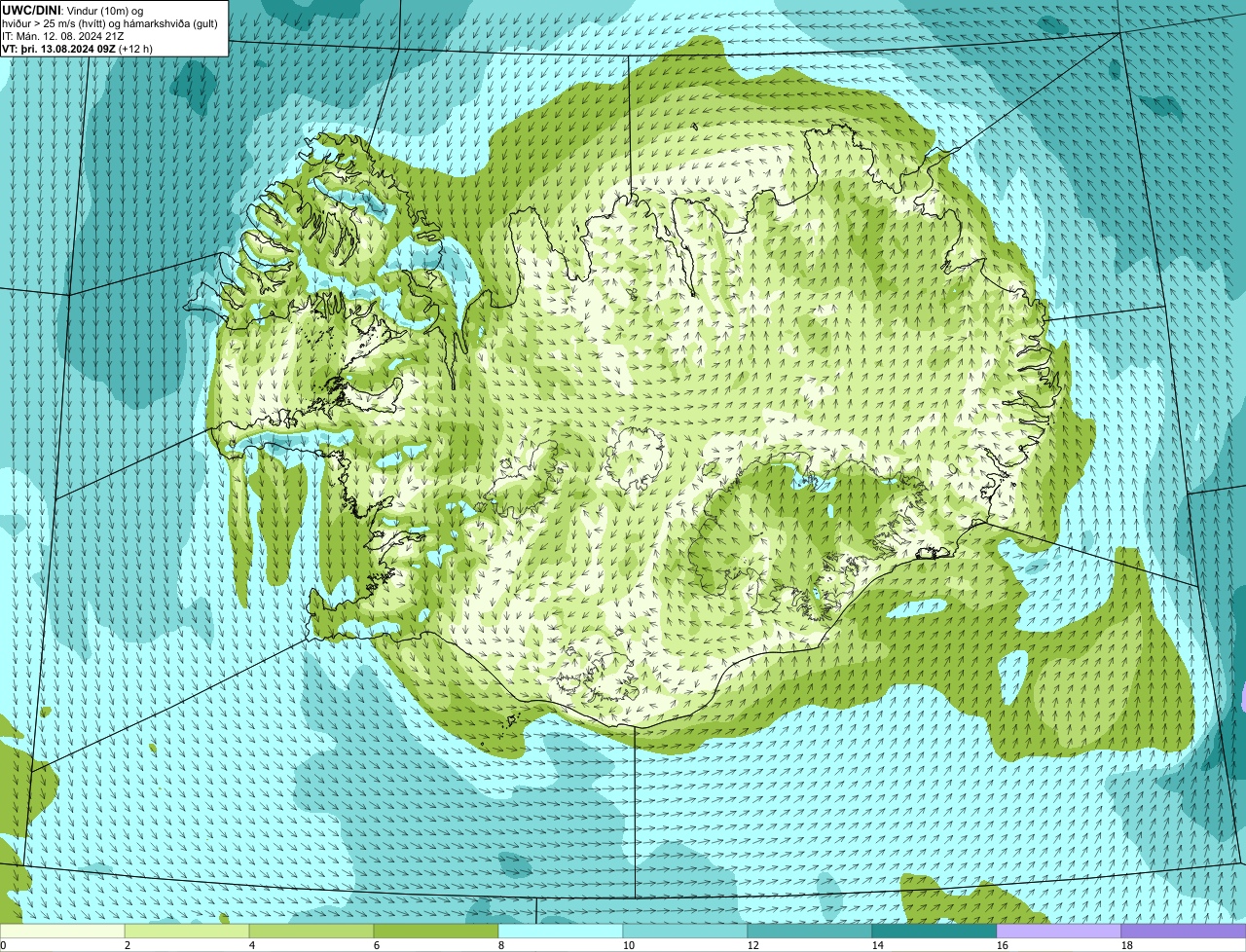This screenshot has width=1246, height=952.
Task: Click the lavender 16–18 m/s legend swatch
Action: click(x=1059, y=931)
